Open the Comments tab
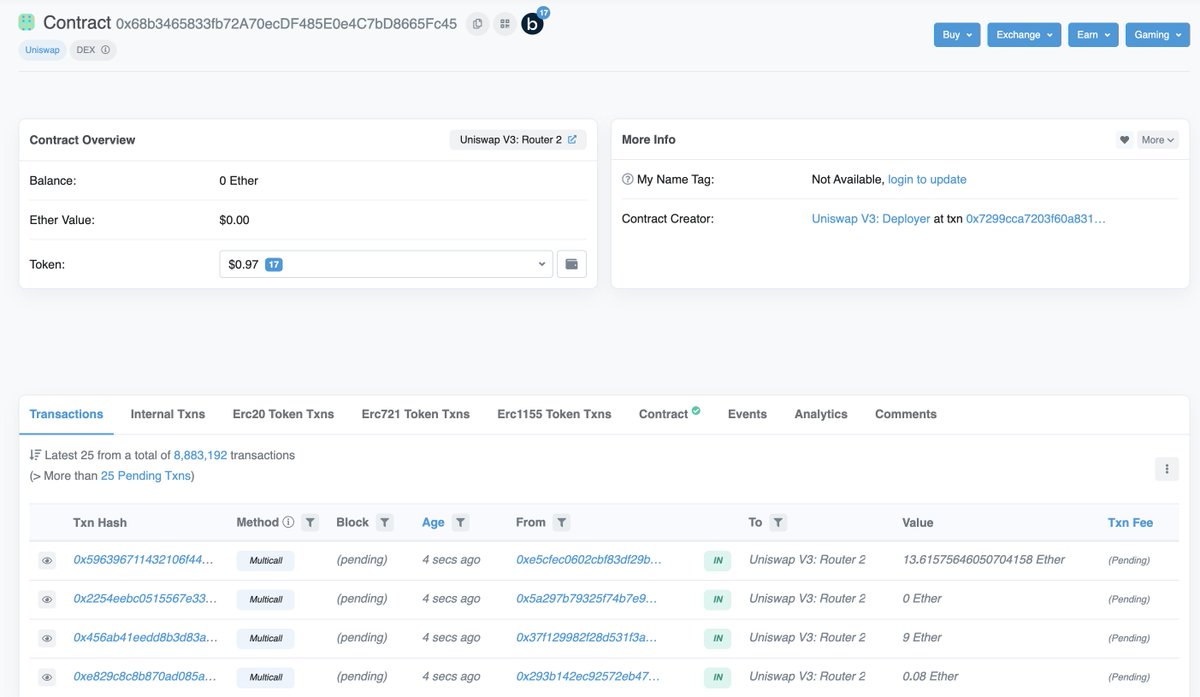This screenshot has width=1200, height=697. click(x=906, y=414)
